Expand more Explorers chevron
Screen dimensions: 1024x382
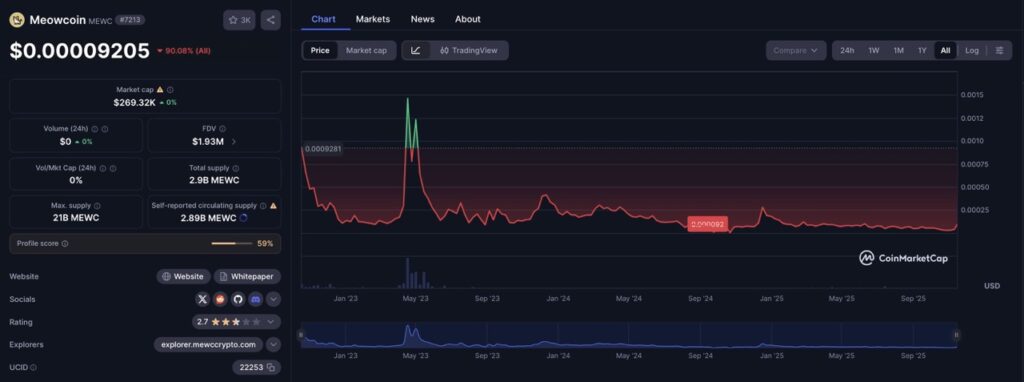(274, 344)
